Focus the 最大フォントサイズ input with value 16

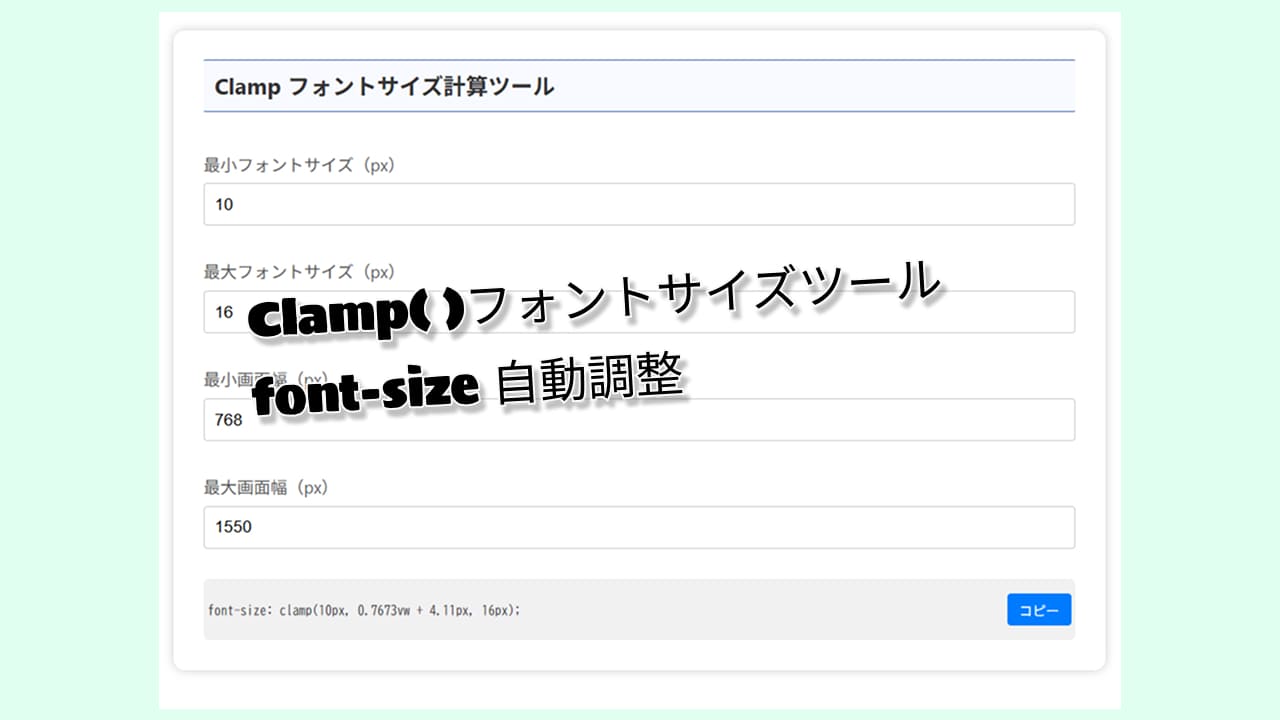(639, 312)
